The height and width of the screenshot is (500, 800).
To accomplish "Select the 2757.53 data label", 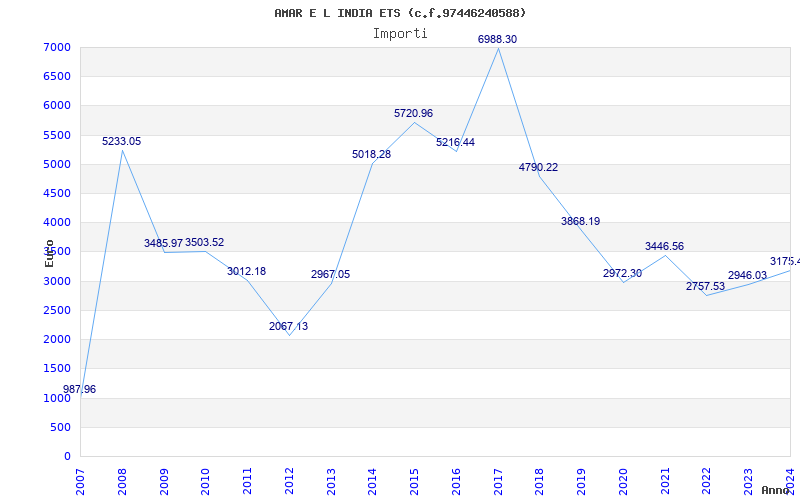I will pyautogui.click(x=706, y=287).
